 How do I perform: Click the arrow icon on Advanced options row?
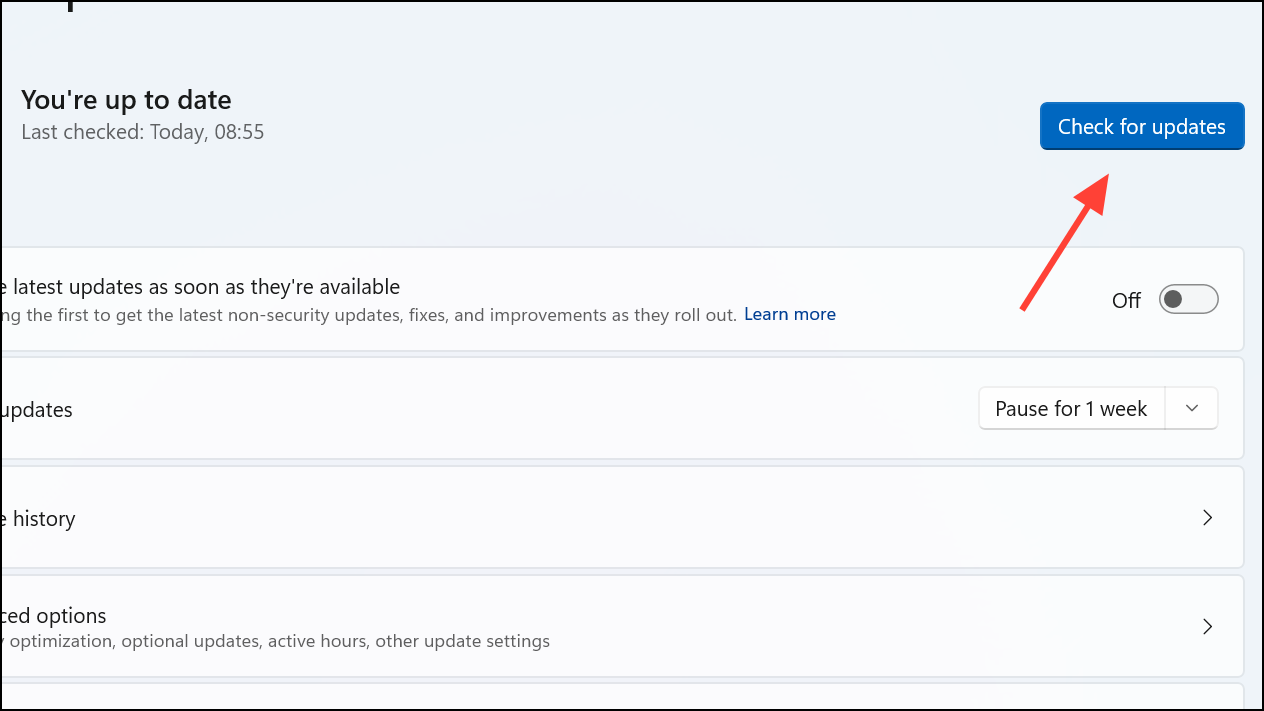1206,626
